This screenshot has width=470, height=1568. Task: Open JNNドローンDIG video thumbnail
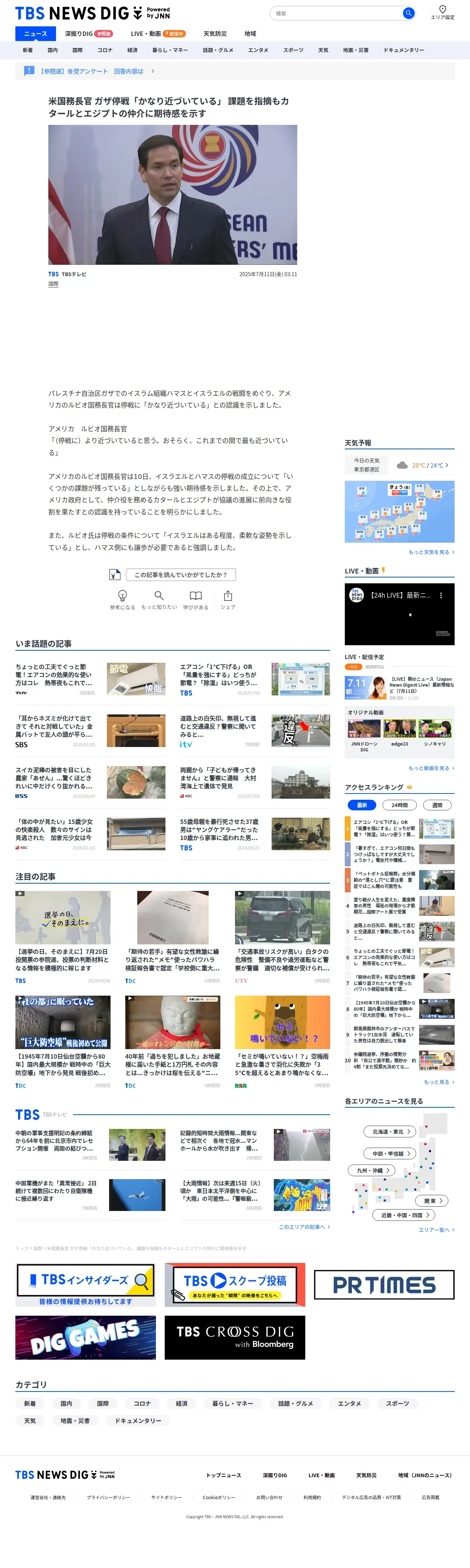(364, 729)
